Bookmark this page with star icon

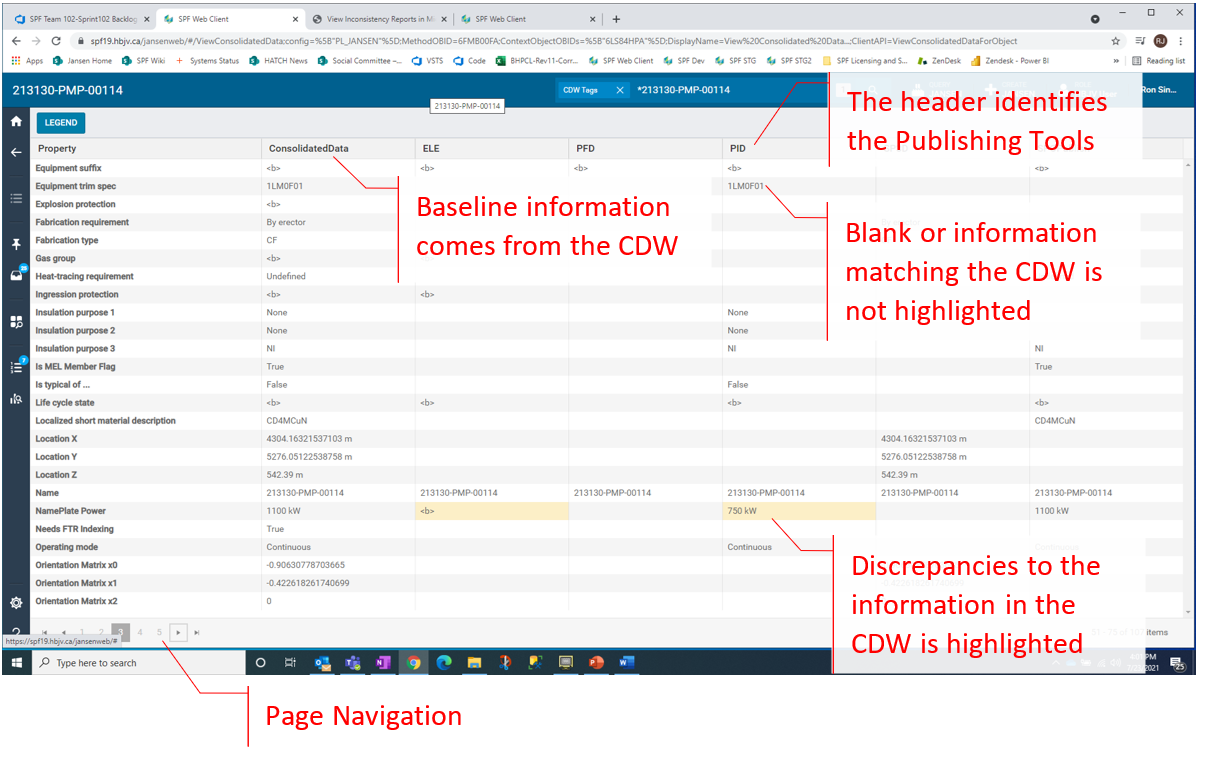(1116, 41)
